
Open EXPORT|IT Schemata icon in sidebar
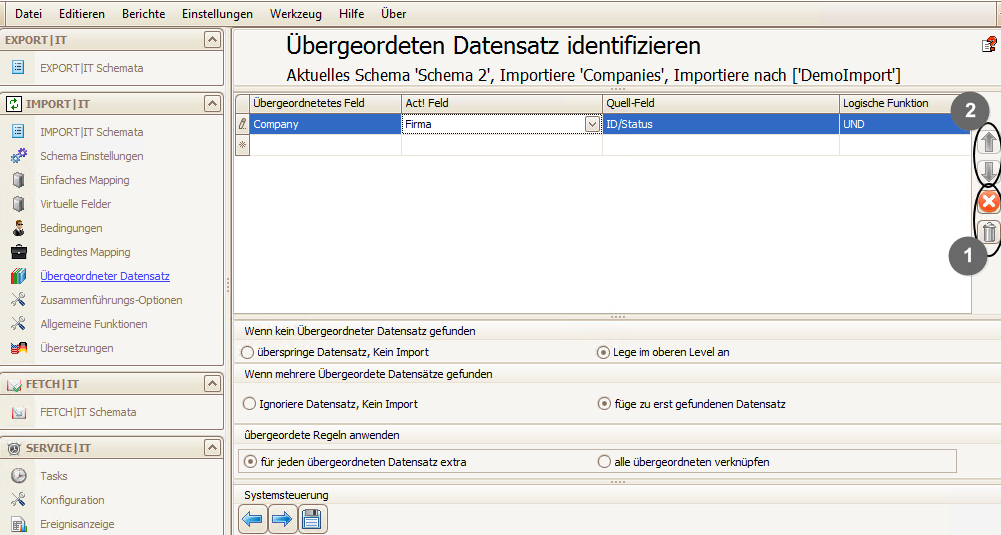[x=18, y=67]
